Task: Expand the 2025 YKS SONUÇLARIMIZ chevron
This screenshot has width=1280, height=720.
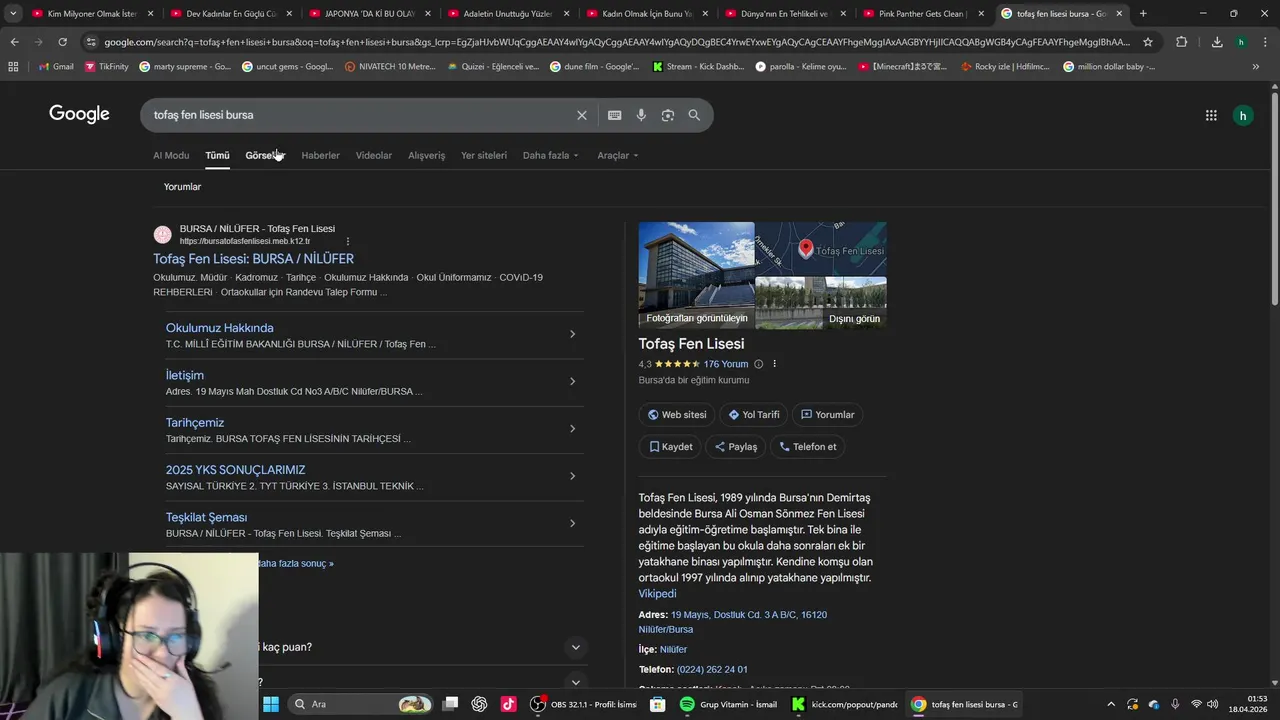Action: (572, 476)
